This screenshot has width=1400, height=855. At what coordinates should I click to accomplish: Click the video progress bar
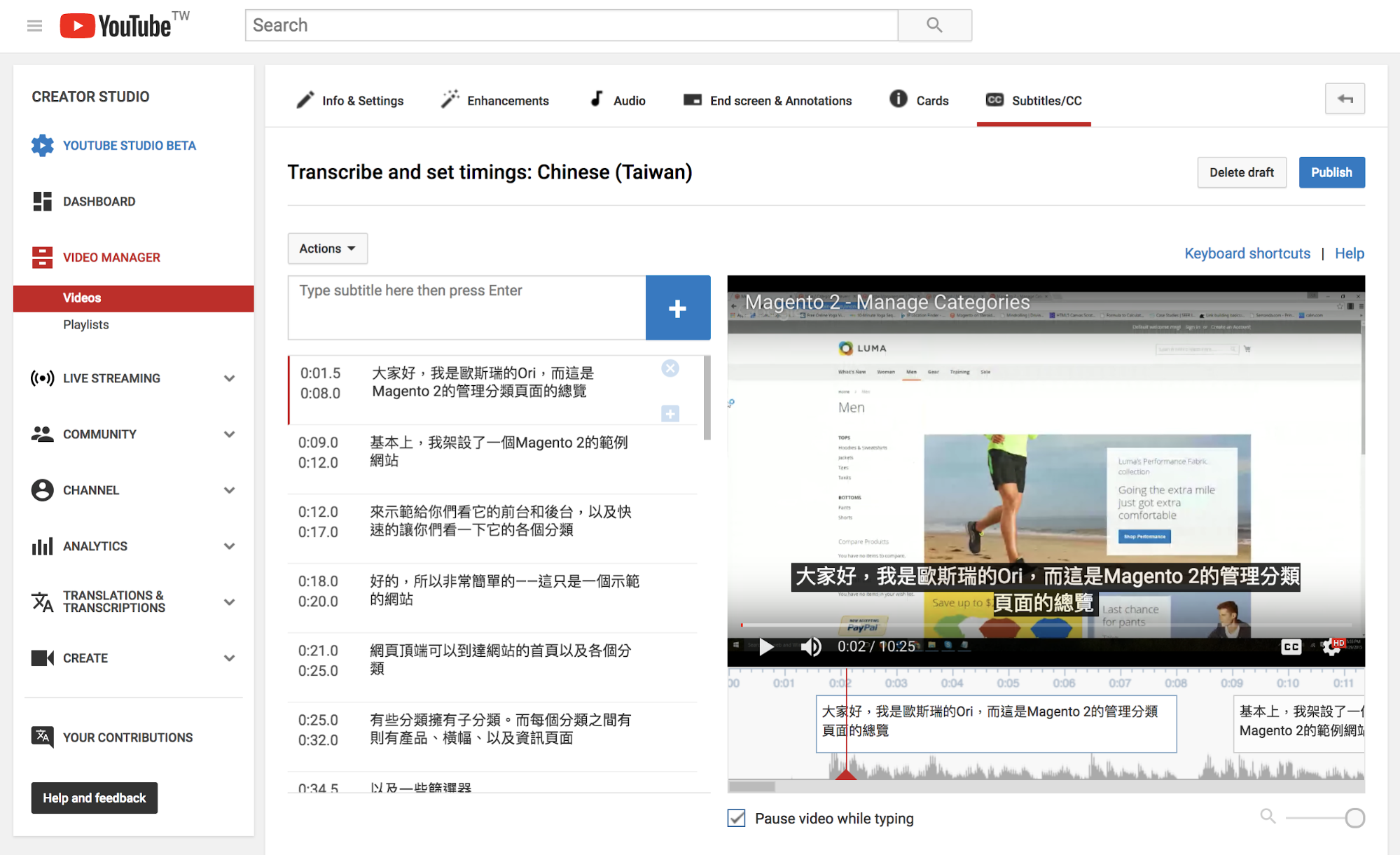click(x=1046, y=624)
